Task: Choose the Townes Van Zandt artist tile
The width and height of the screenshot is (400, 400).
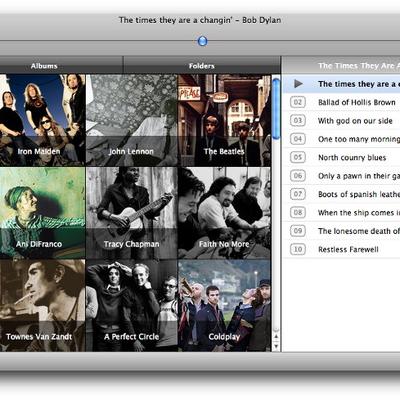Action: pos(42,305)
